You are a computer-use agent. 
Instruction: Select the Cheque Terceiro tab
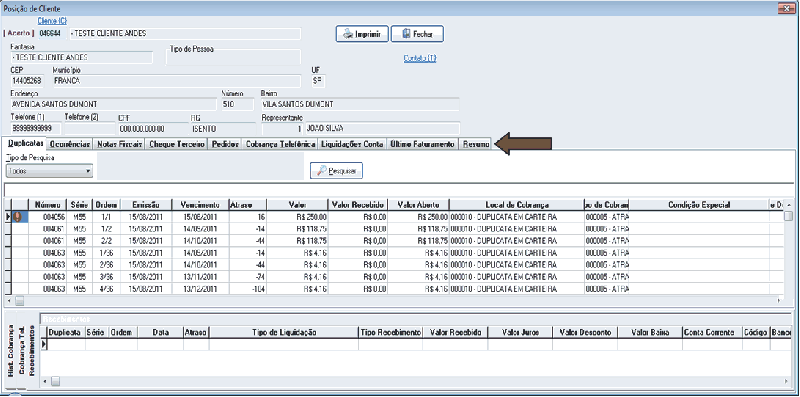click(x=177, y=144)
